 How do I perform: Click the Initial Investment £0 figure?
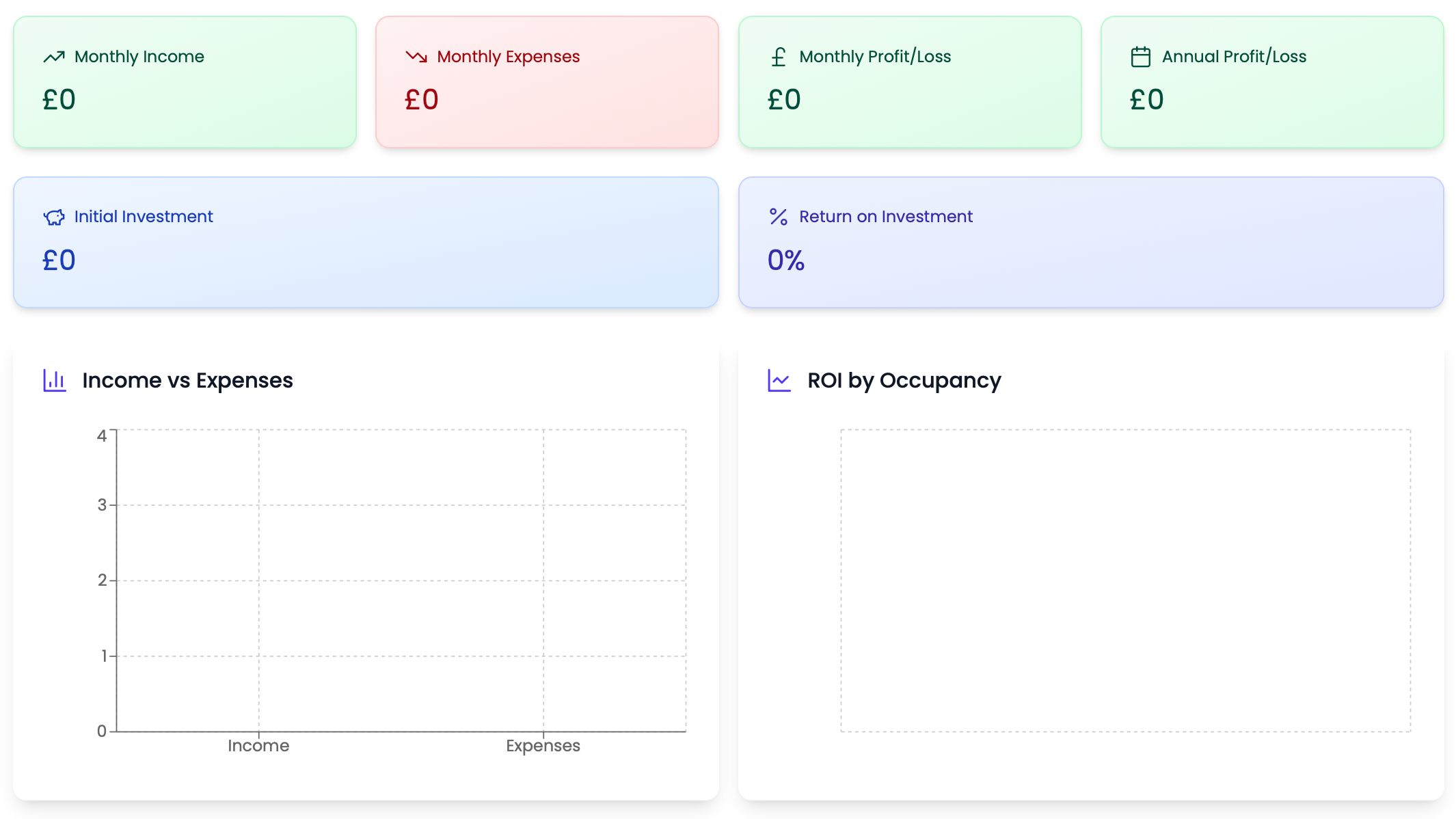[x=59, y=260]
